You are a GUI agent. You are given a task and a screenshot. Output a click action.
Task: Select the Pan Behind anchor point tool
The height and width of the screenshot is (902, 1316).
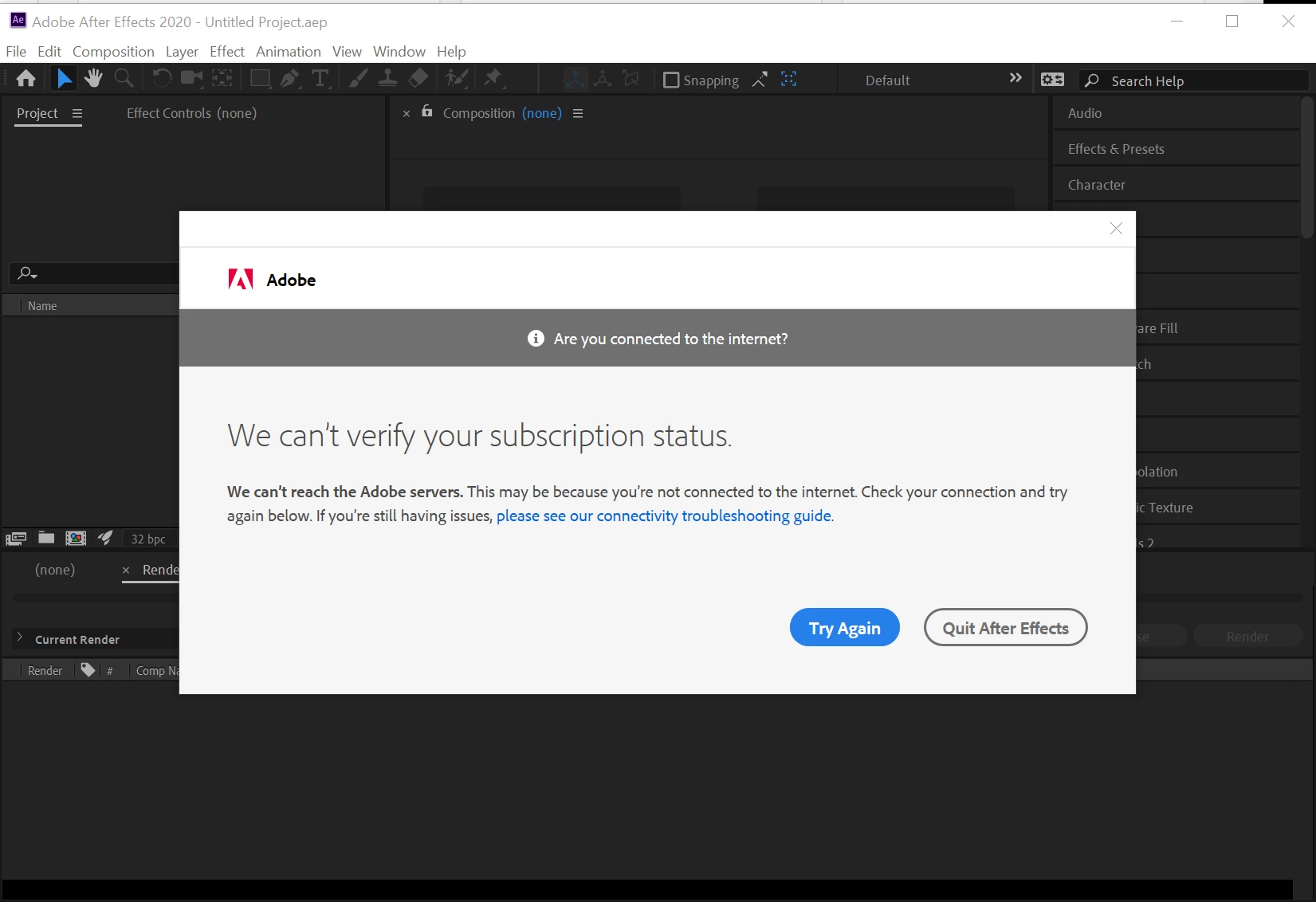pyautogui.click(x=222, y=78)
